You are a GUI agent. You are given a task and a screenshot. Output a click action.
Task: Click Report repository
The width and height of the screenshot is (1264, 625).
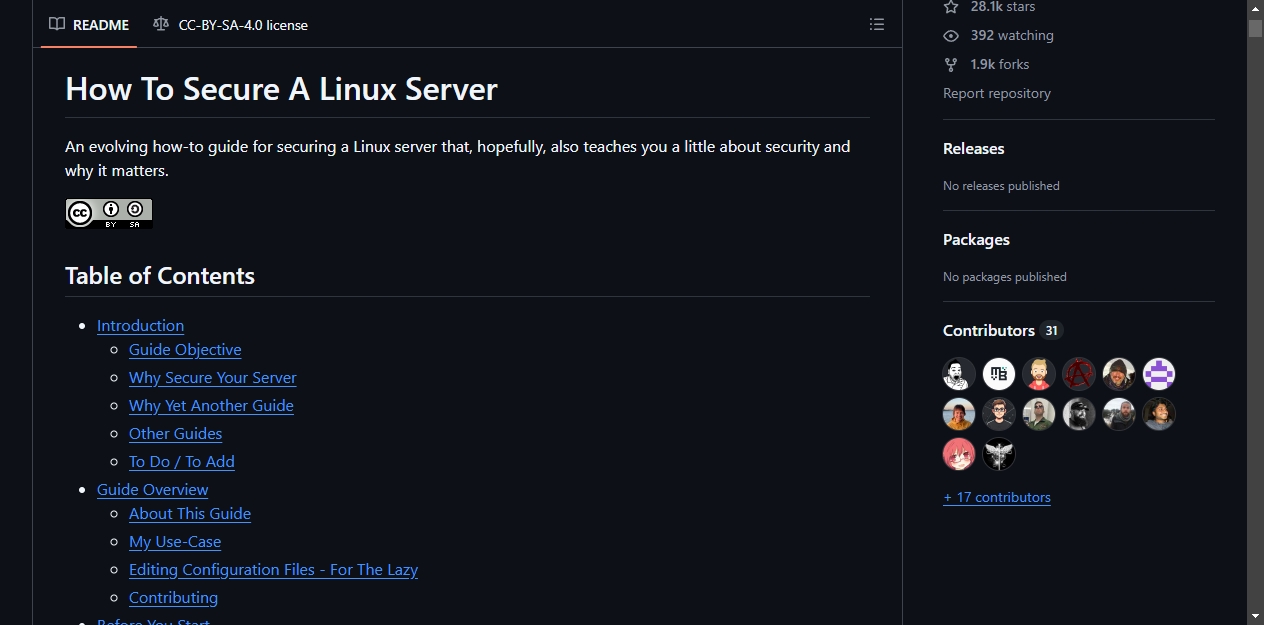click(x=997, y=94)
